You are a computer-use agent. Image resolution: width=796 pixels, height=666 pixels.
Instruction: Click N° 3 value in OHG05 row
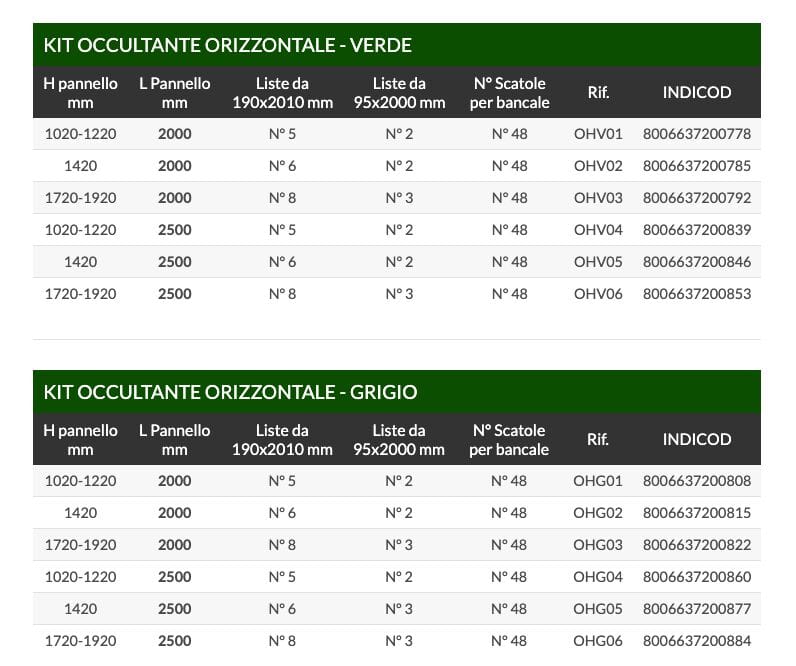point(399,609)
